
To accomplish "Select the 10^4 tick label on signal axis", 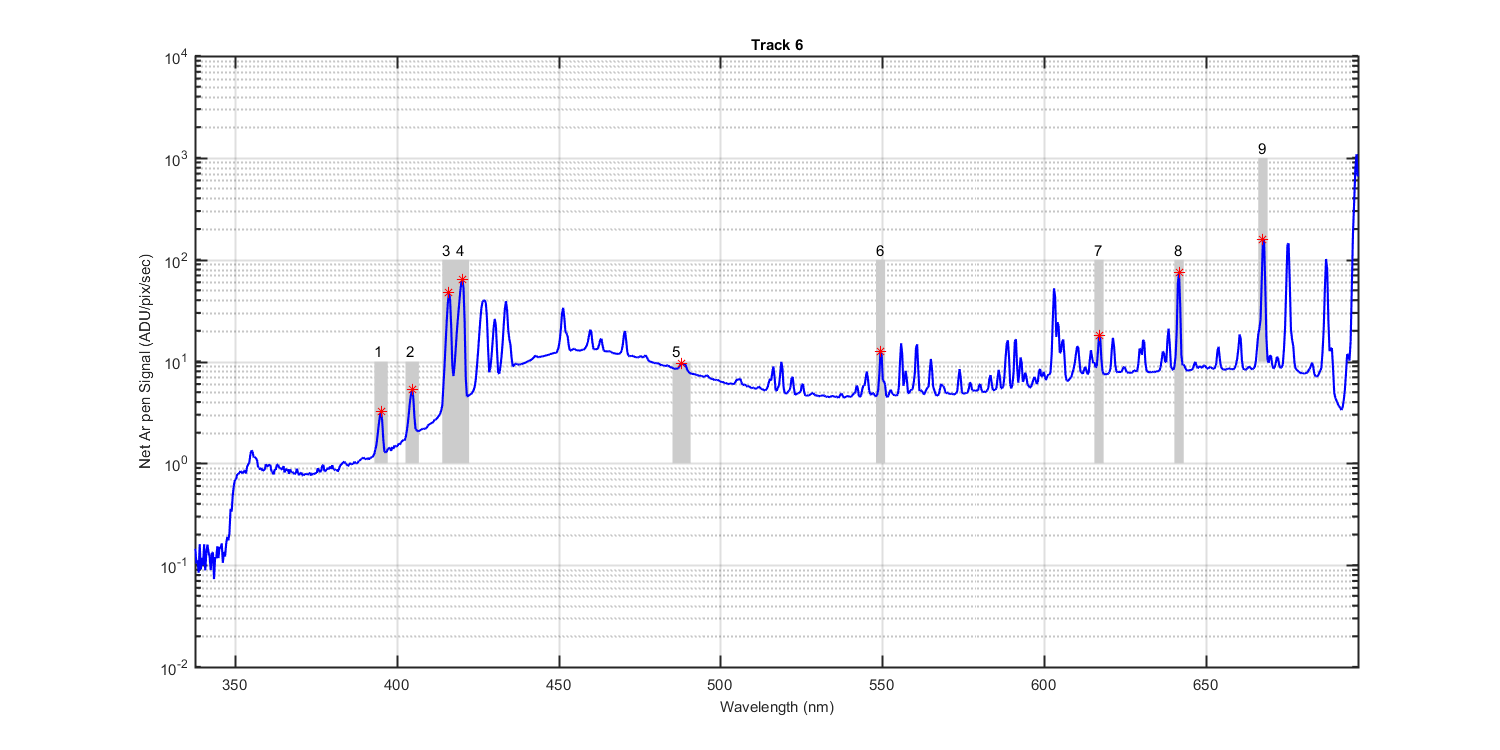I will pos(178,57).
